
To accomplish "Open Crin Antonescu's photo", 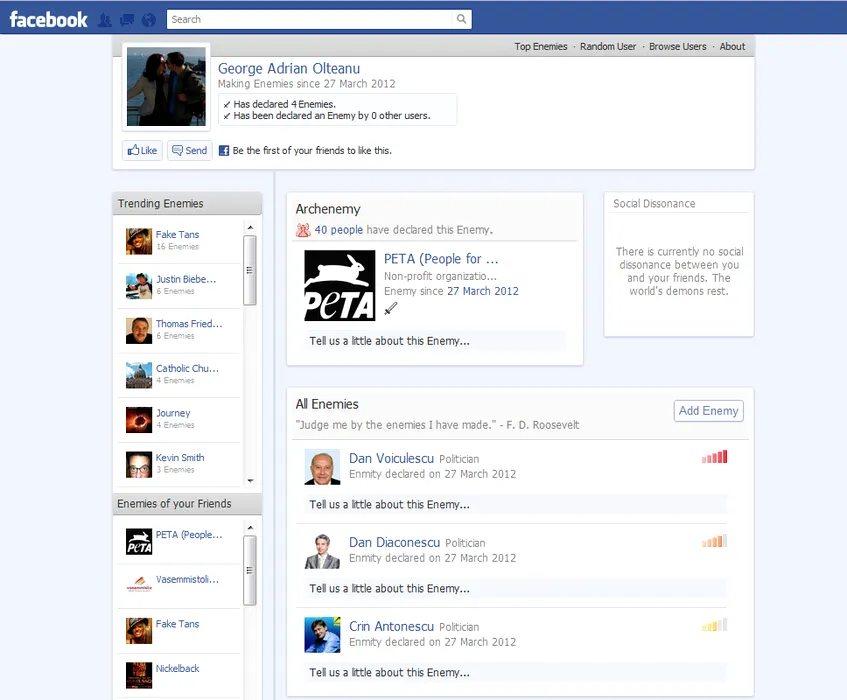I will click(322, 635).
